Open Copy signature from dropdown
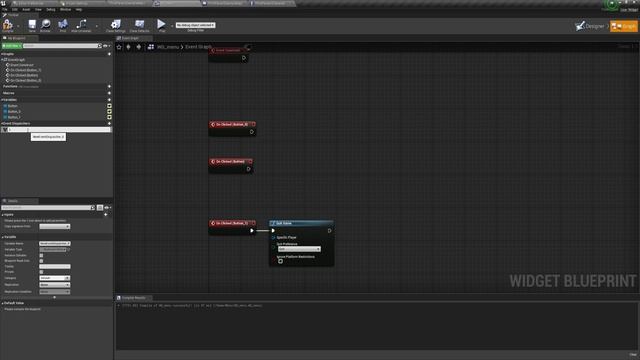 (55, 227)
